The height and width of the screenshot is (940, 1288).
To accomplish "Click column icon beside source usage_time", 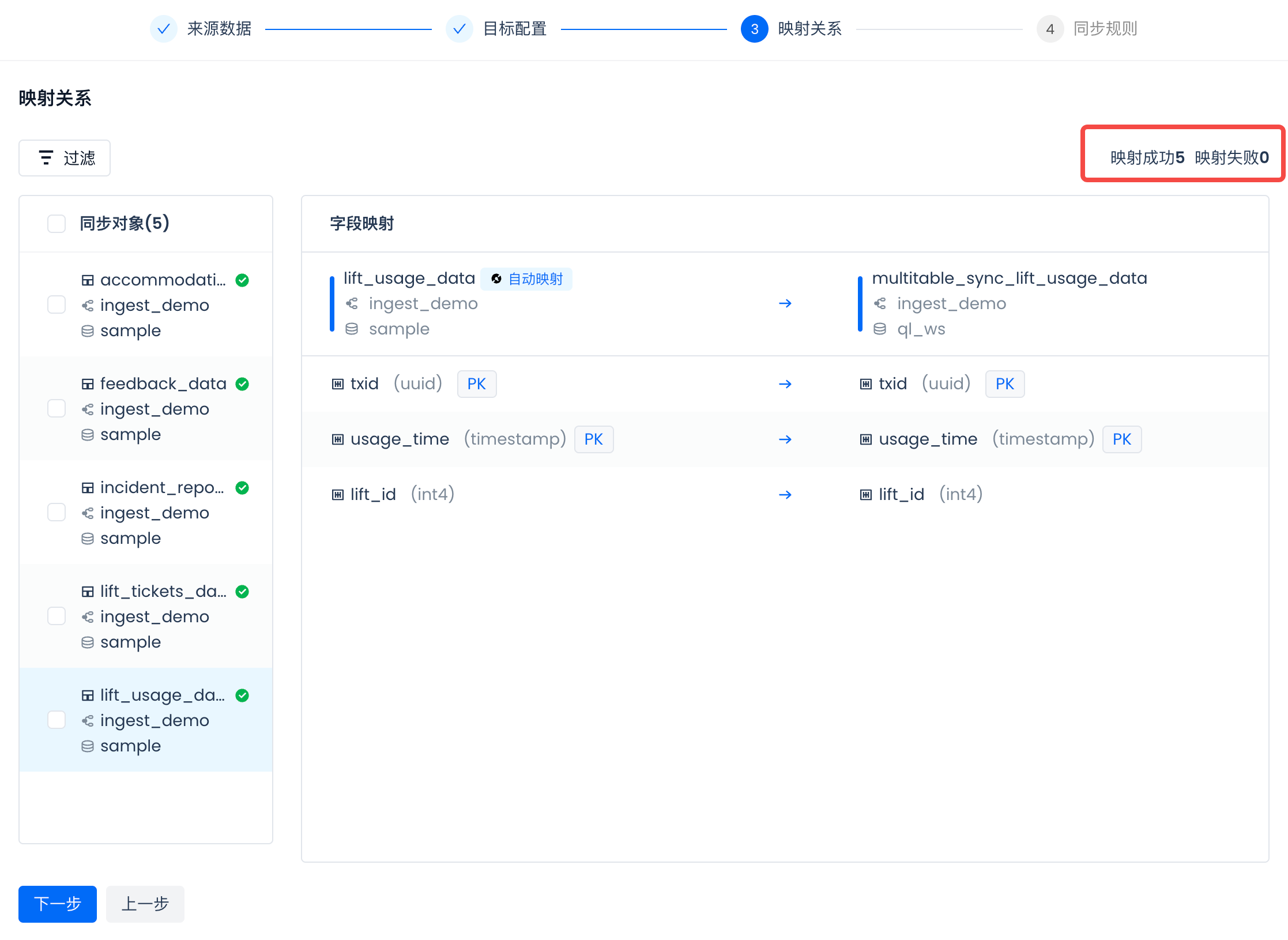I will point(338,439).
